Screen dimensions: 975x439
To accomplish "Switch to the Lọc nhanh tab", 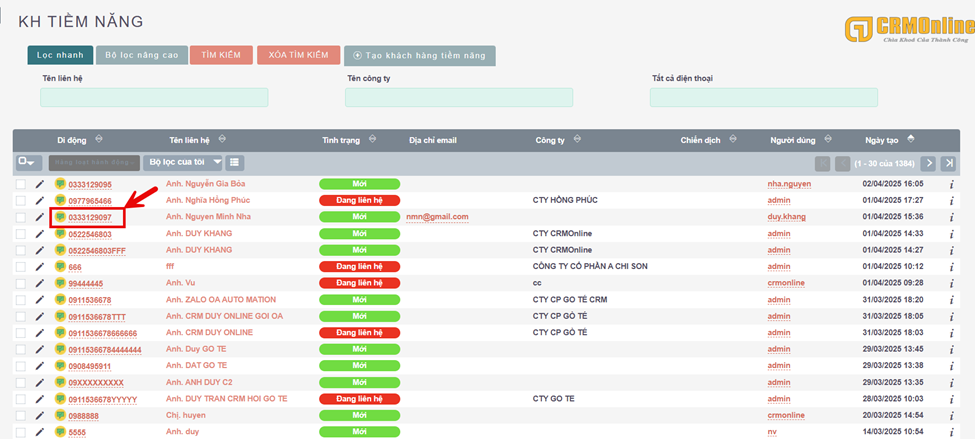I will point(60,56).
